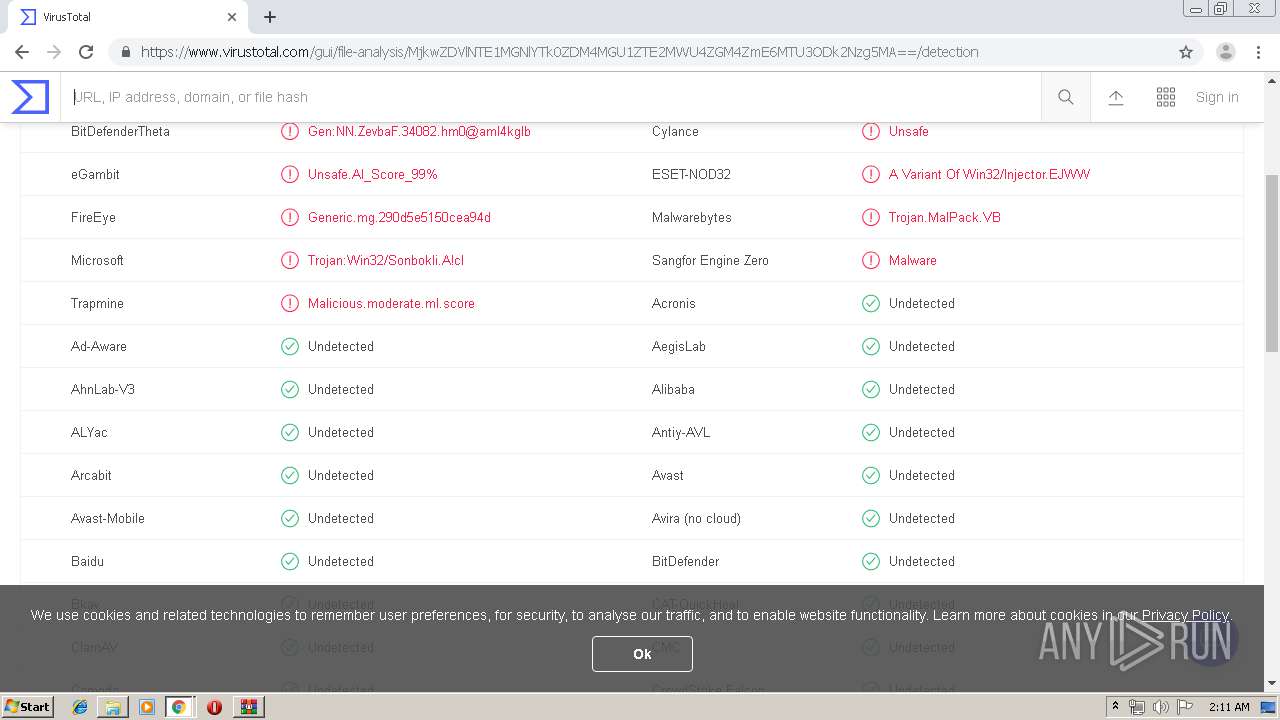Accept cookies with the Ok button
The width and height of the screenshot is (1280, 720).
(x=642, y=654)
